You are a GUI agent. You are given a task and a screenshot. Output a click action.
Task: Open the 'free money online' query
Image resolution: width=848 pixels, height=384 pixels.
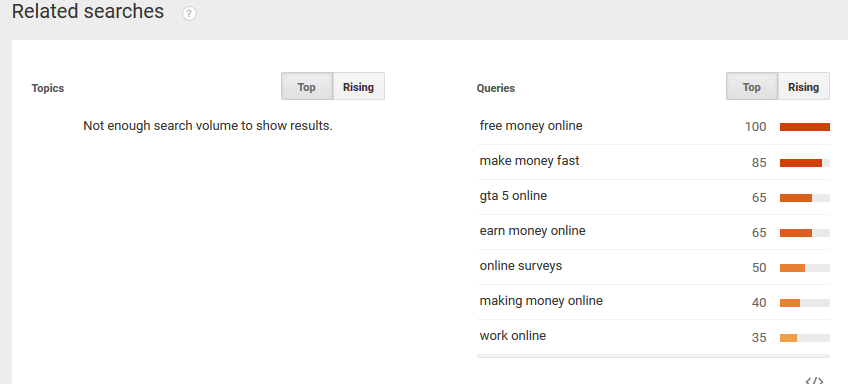coord(531,126)
